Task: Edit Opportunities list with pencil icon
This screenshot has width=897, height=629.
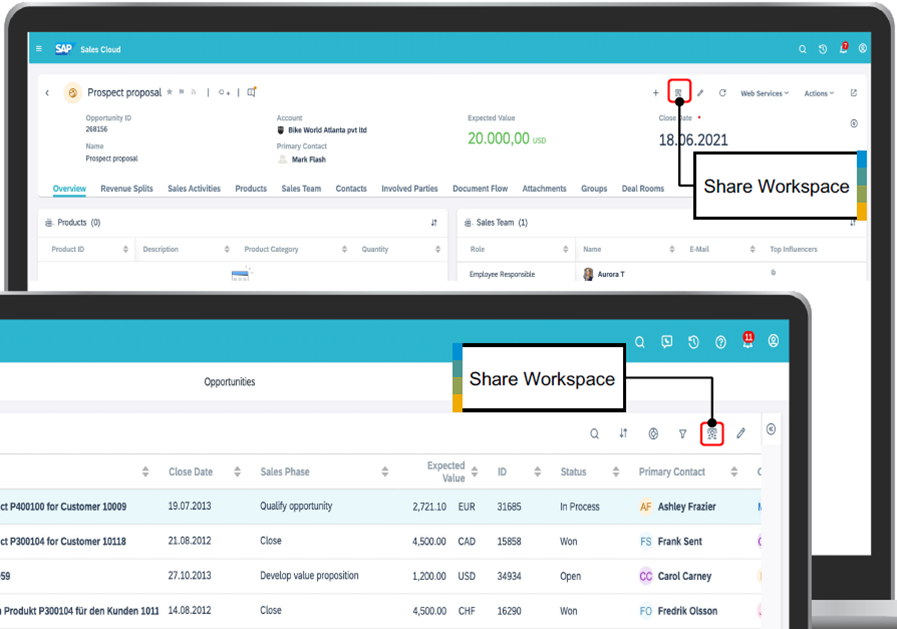Action: coord(741,433)
